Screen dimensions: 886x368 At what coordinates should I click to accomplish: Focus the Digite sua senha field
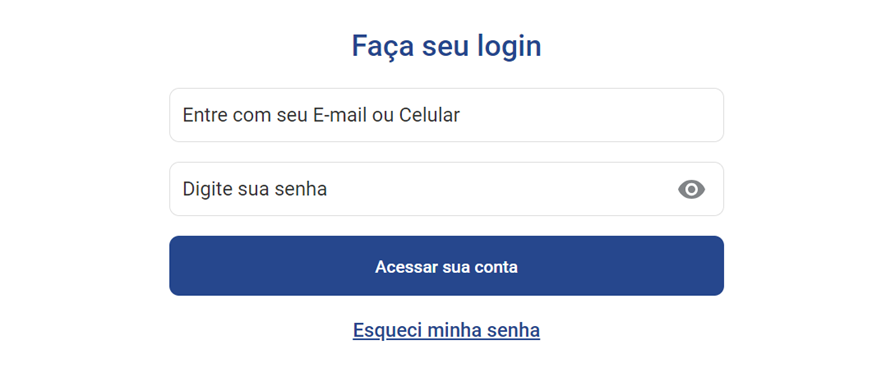(x=446, y=189)
